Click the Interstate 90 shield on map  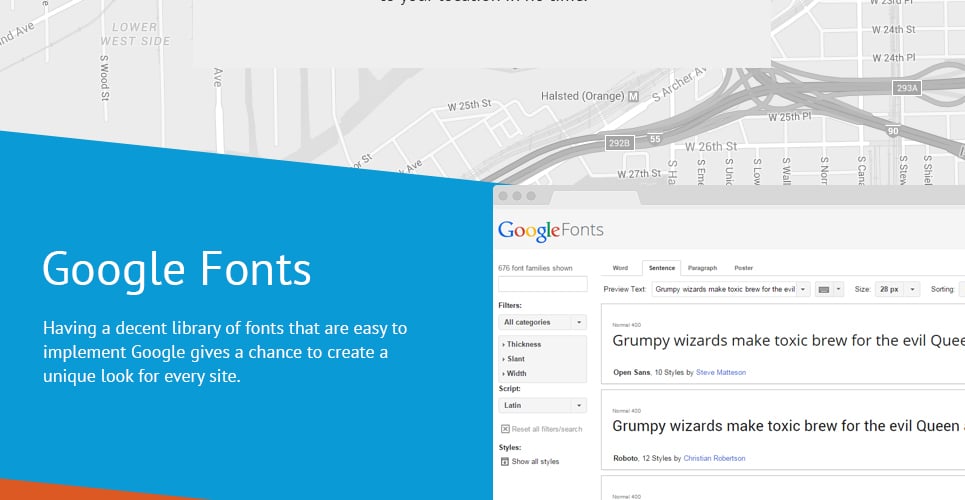[893, 131]
